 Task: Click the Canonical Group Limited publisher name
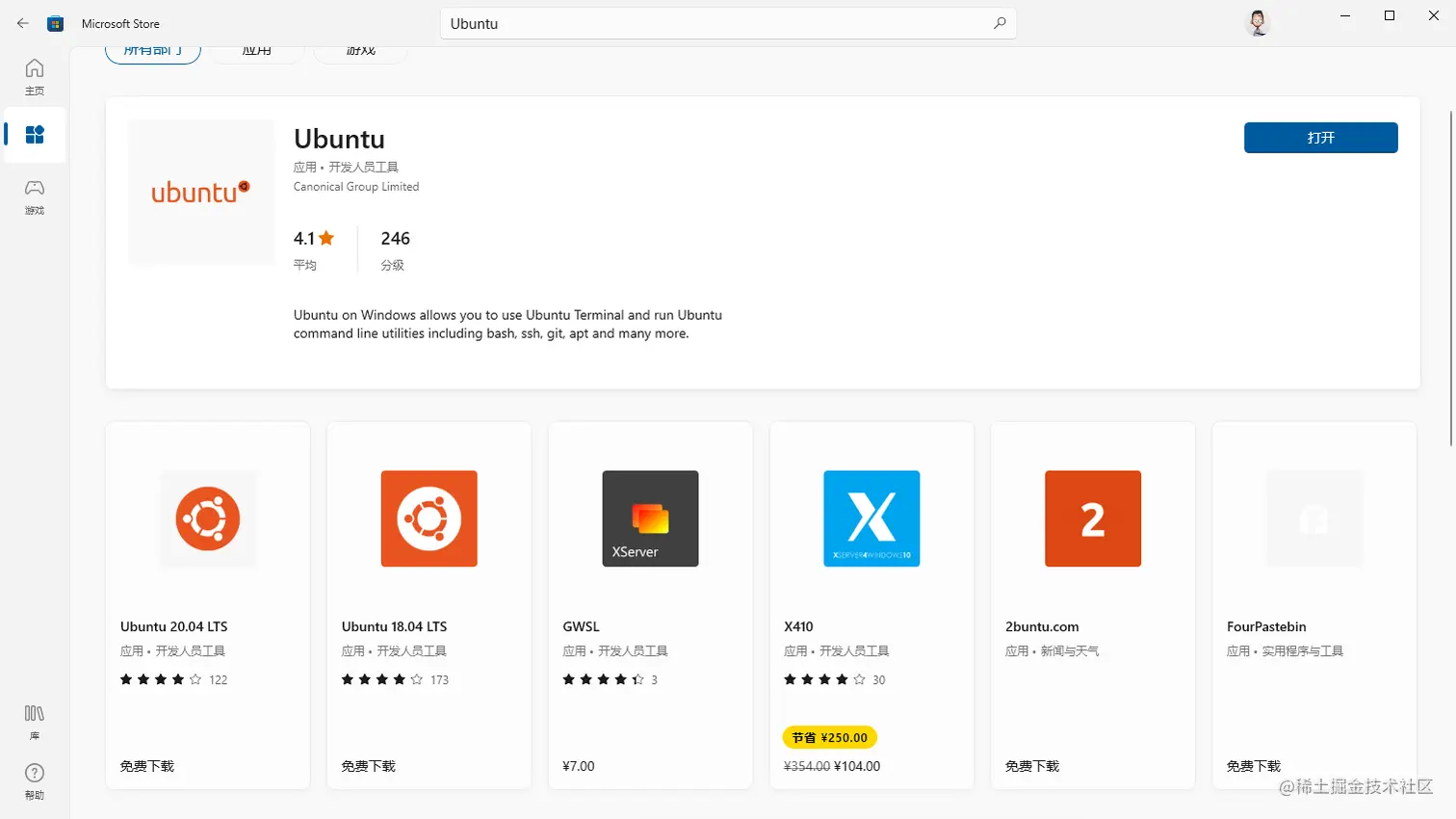(x=356, y=187)
